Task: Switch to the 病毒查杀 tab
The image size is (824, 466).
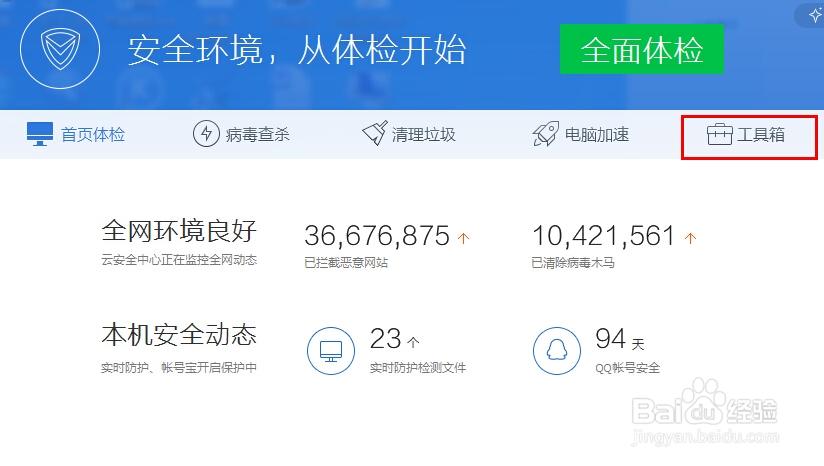Action: [x=241, y=134]
